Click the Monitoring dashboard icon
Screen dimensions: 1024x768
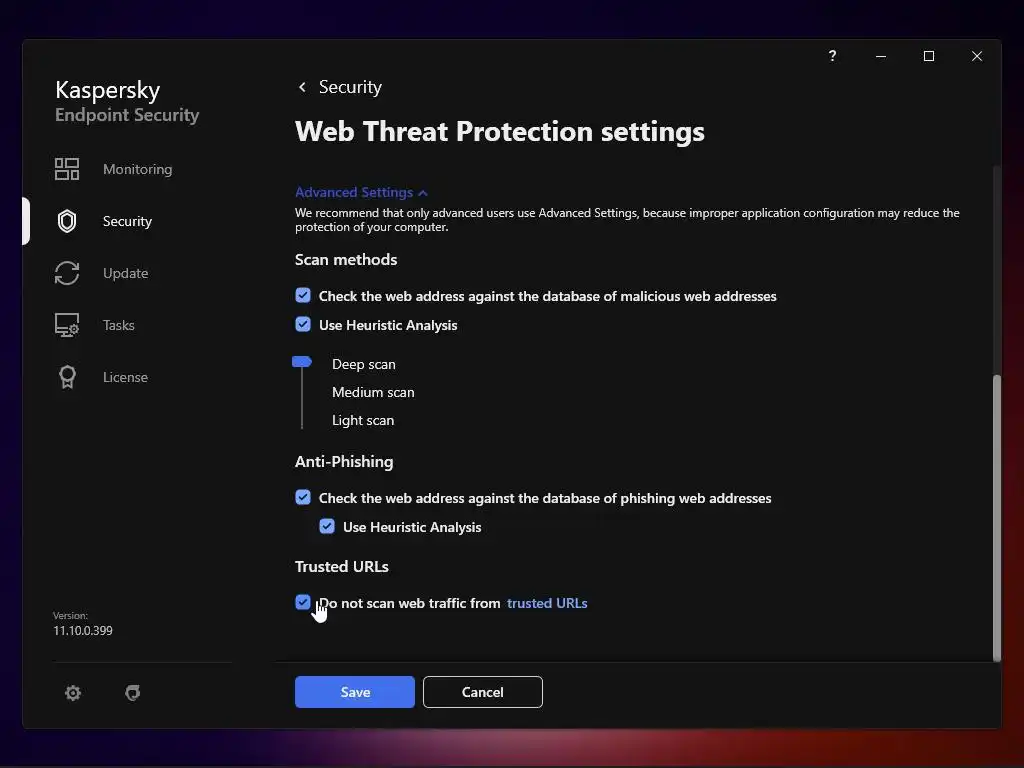(x=67, y=169)
